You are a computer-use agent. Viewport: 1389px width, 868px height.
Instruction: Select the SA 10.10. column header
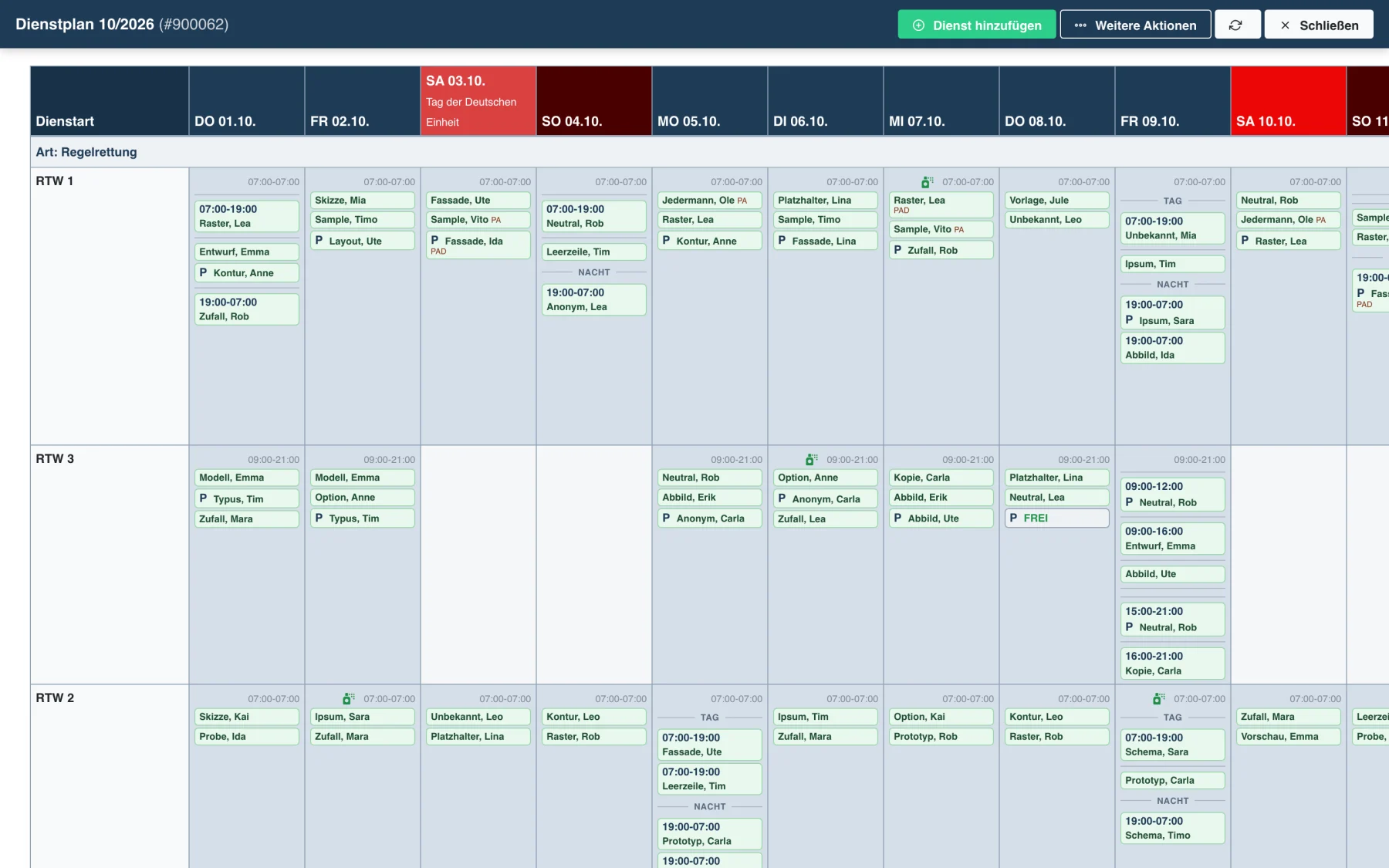(x=1289, y=101)
